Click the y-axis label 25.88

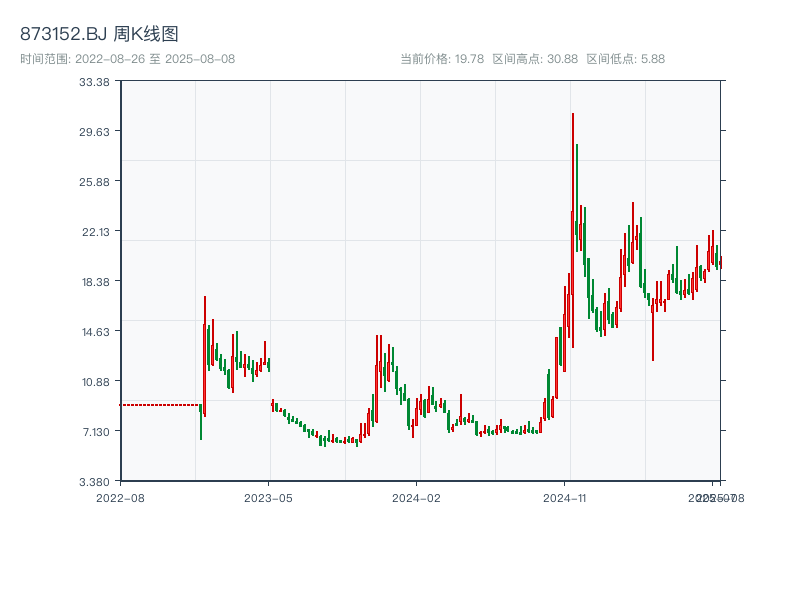tap(94, 182)
